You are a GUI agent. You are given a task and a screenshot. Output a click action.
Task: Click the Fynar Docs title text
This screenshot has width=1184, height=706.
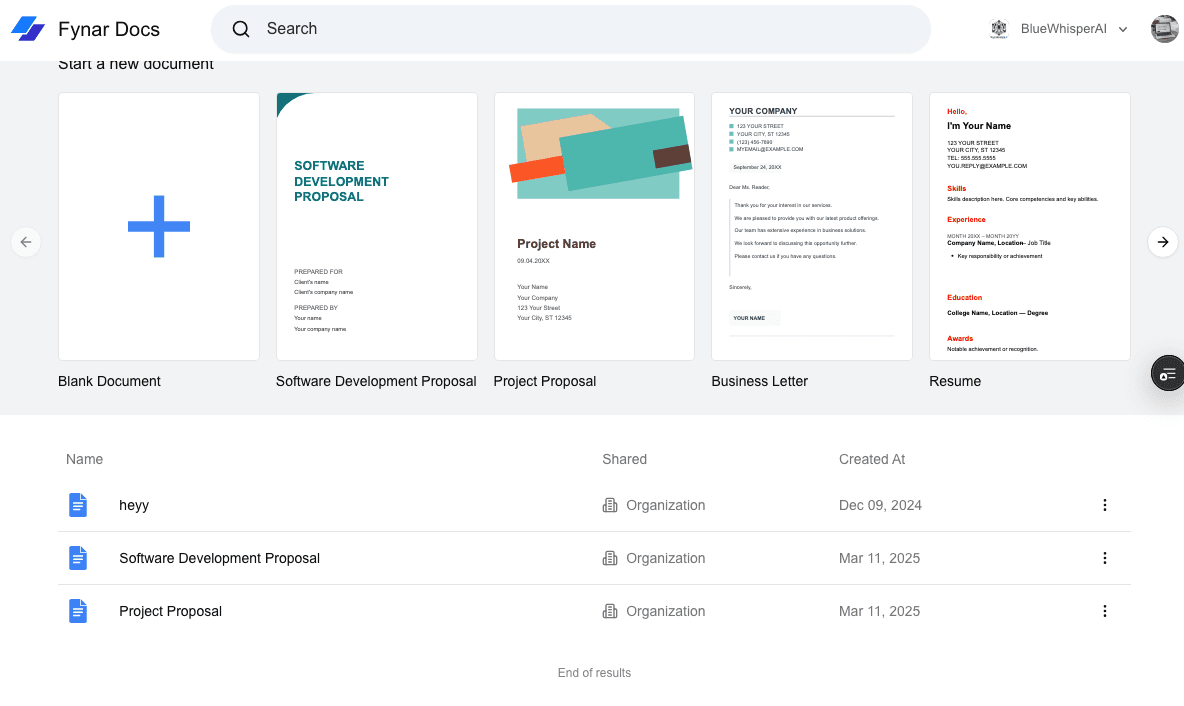[109, 29]
